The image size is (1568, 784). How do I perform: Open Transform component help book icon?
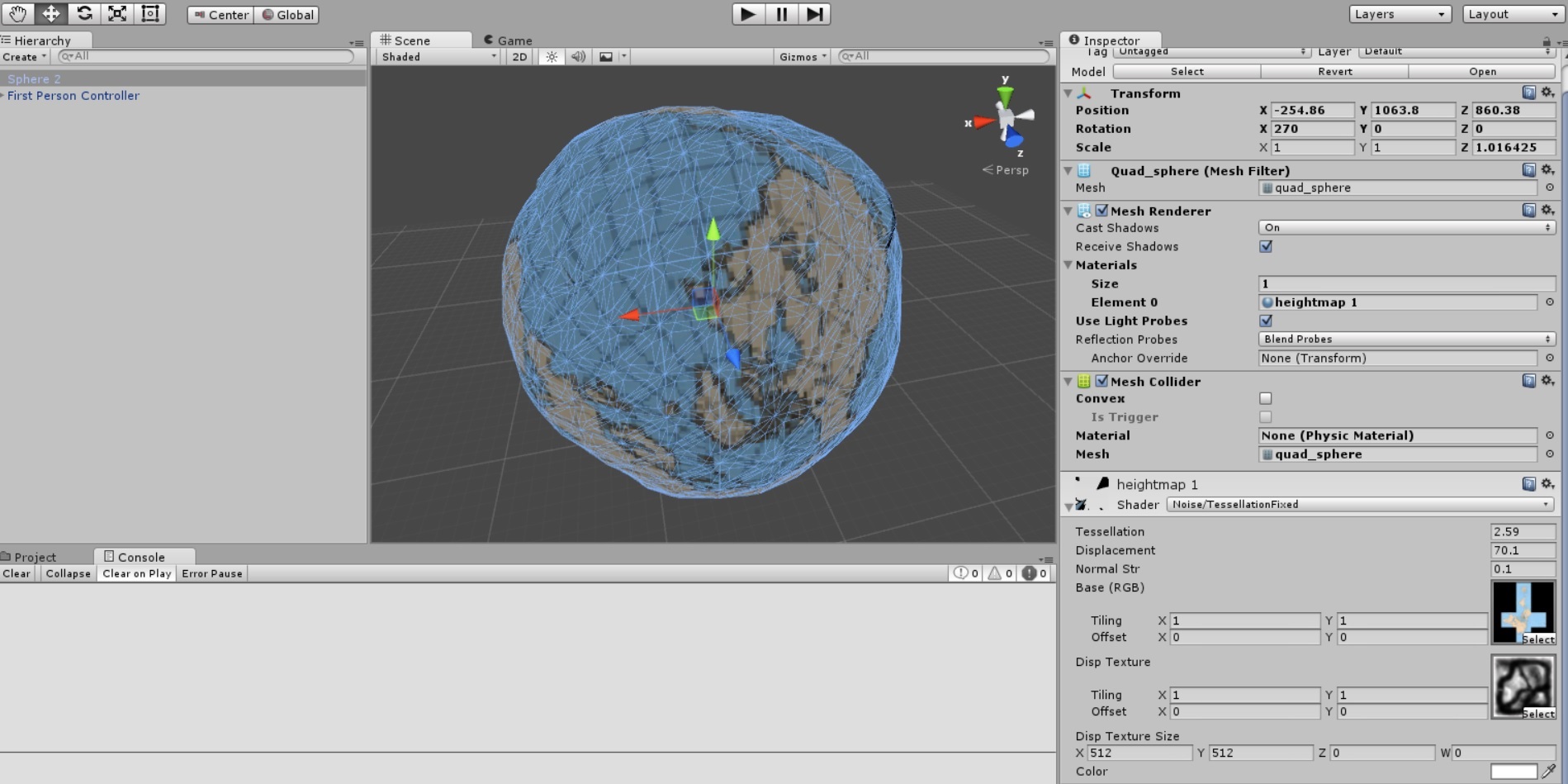(x=1529, y=93)
